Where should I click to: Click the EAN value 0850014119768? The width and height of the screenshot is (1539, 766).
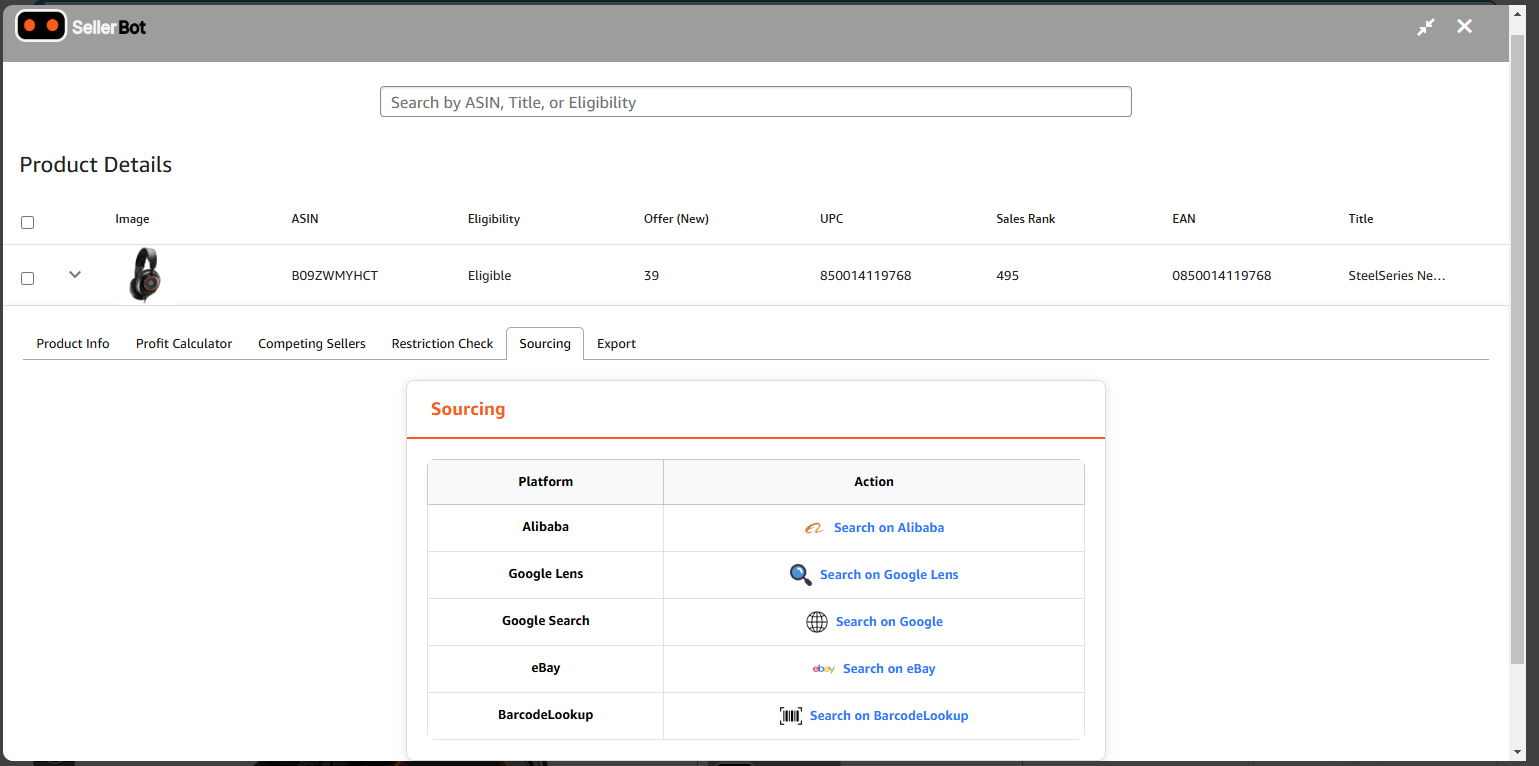pyautogui.click(x=1221, y=275)
